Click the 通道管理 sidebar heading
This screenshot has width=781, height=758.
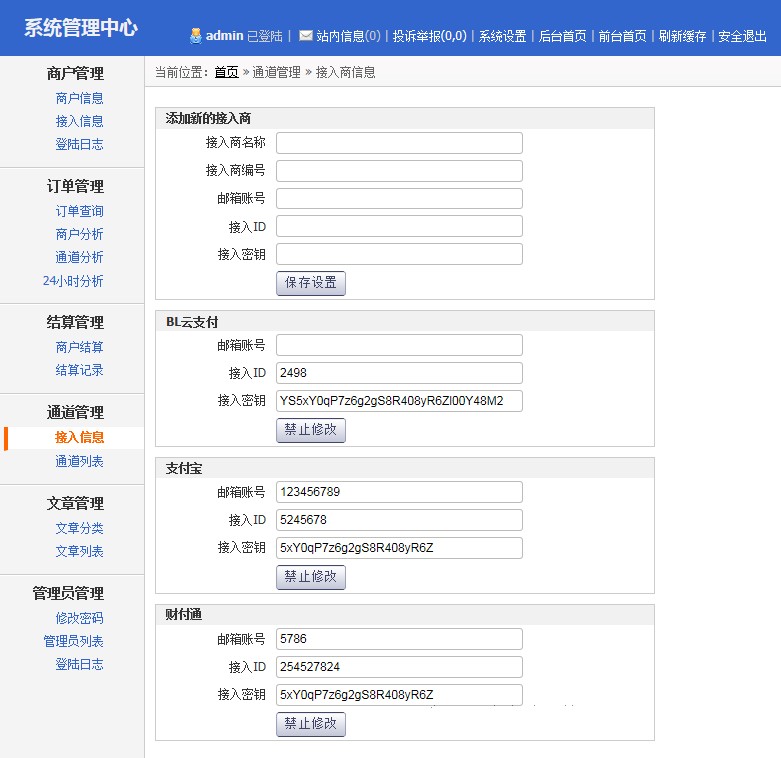tap(75, 412)
